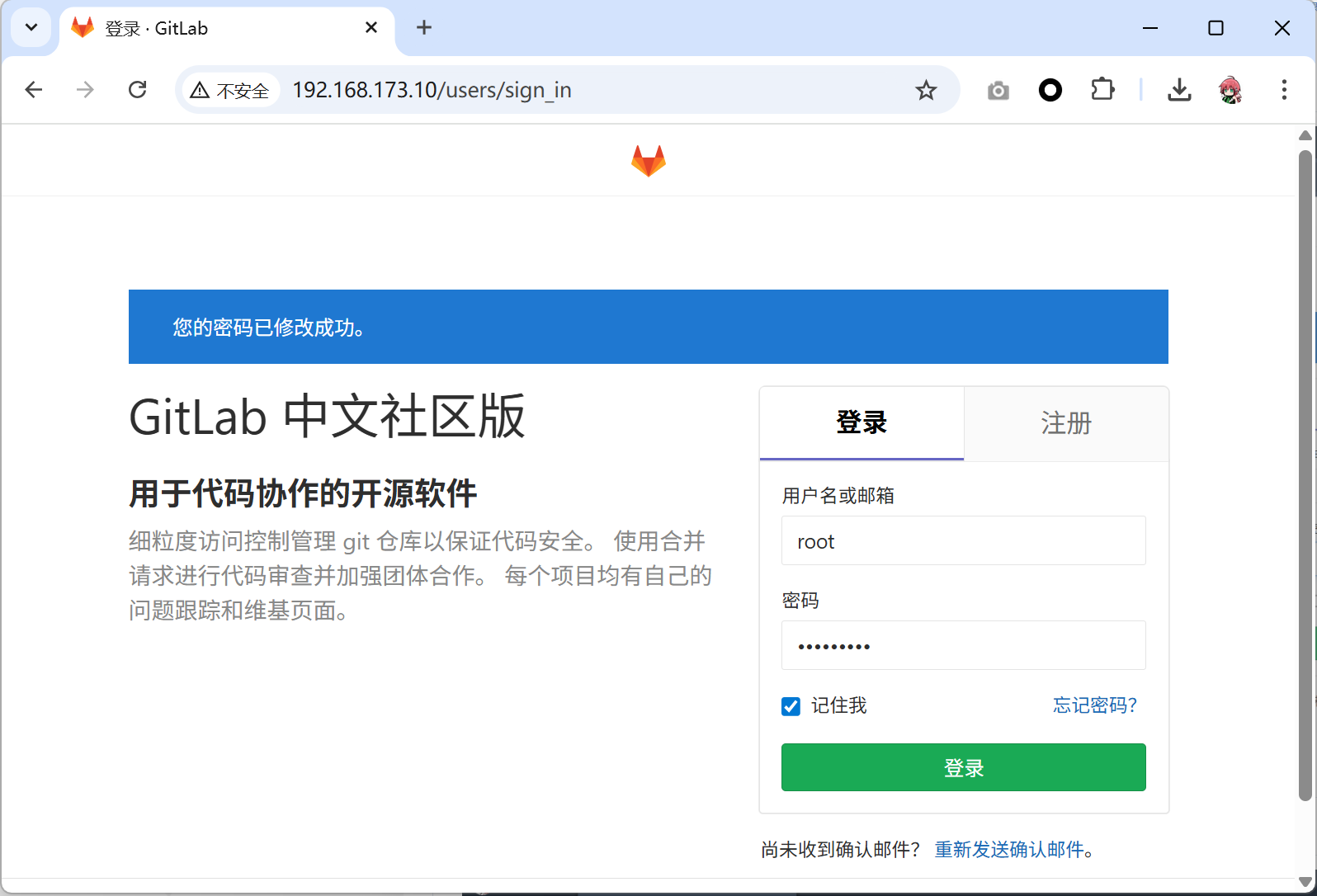This screenshot has width=1317, height=896.
Task: Open the browser Downloads panel
Action: click(x=1179, y=90)
